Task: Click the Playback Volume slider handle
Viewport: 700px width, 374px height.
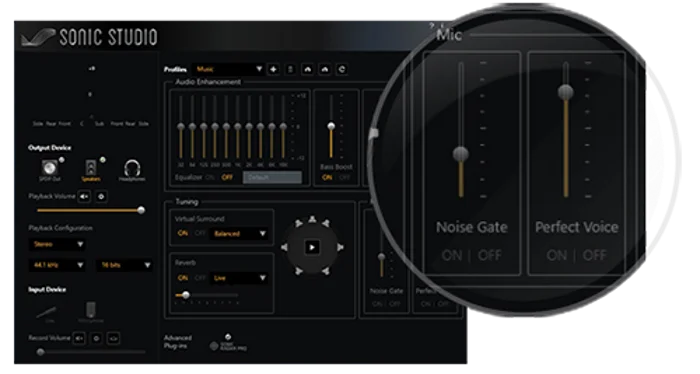Action: pyautogui.click(x=141, y=210)
